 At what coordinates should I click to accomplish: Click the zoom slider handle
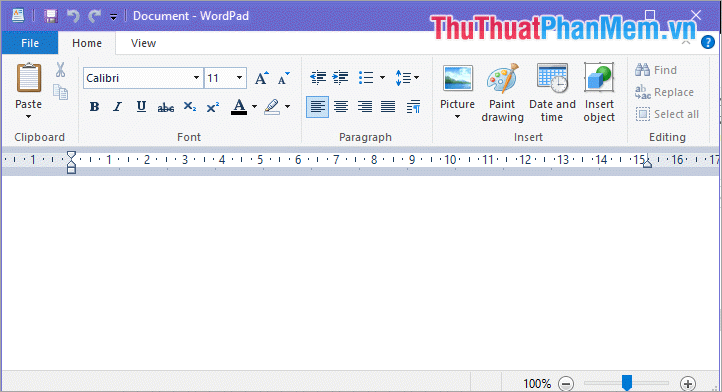tap(627, 382)
